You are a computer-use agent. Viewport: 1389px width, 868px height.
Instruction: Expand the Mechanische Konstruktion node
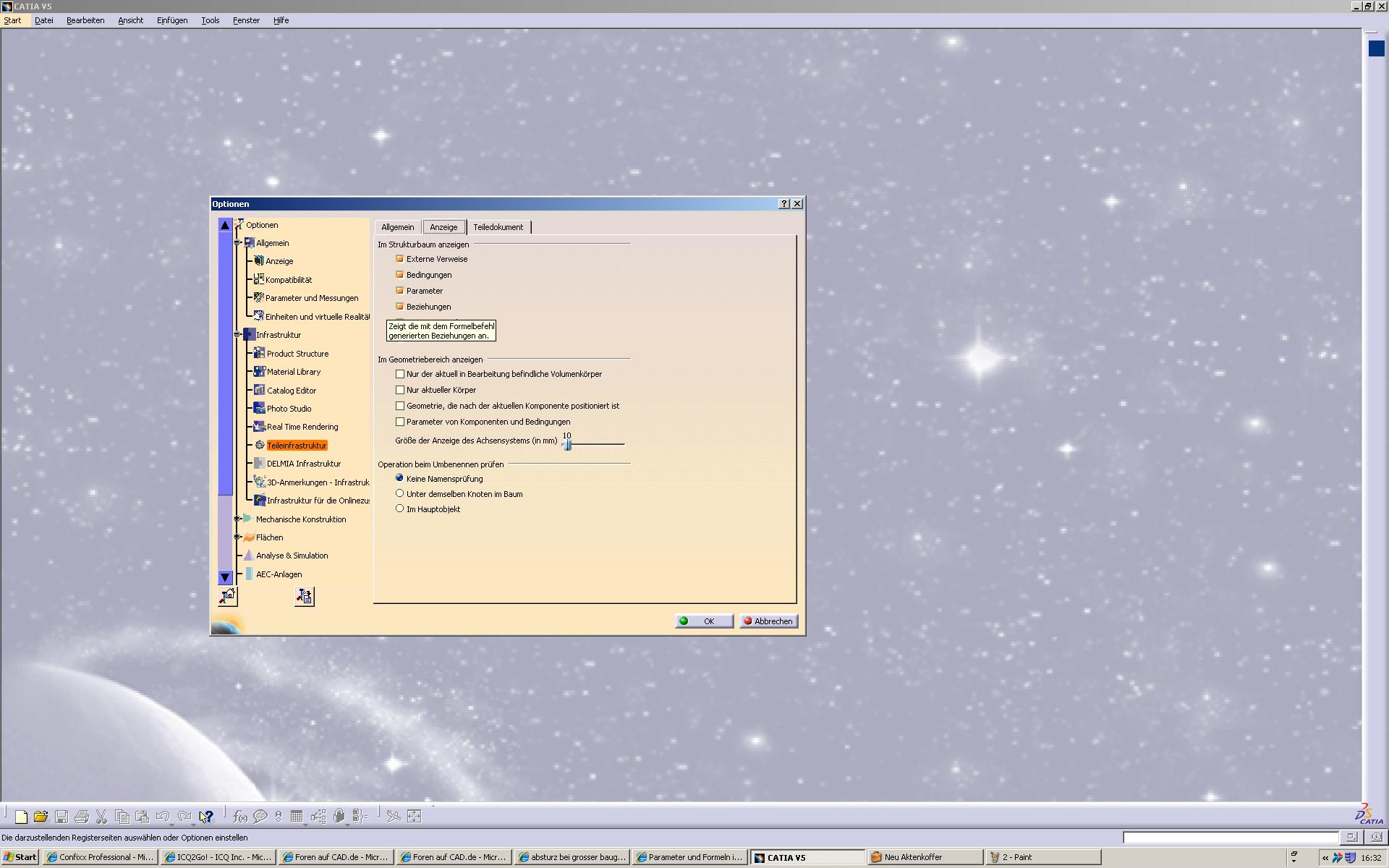237,519
